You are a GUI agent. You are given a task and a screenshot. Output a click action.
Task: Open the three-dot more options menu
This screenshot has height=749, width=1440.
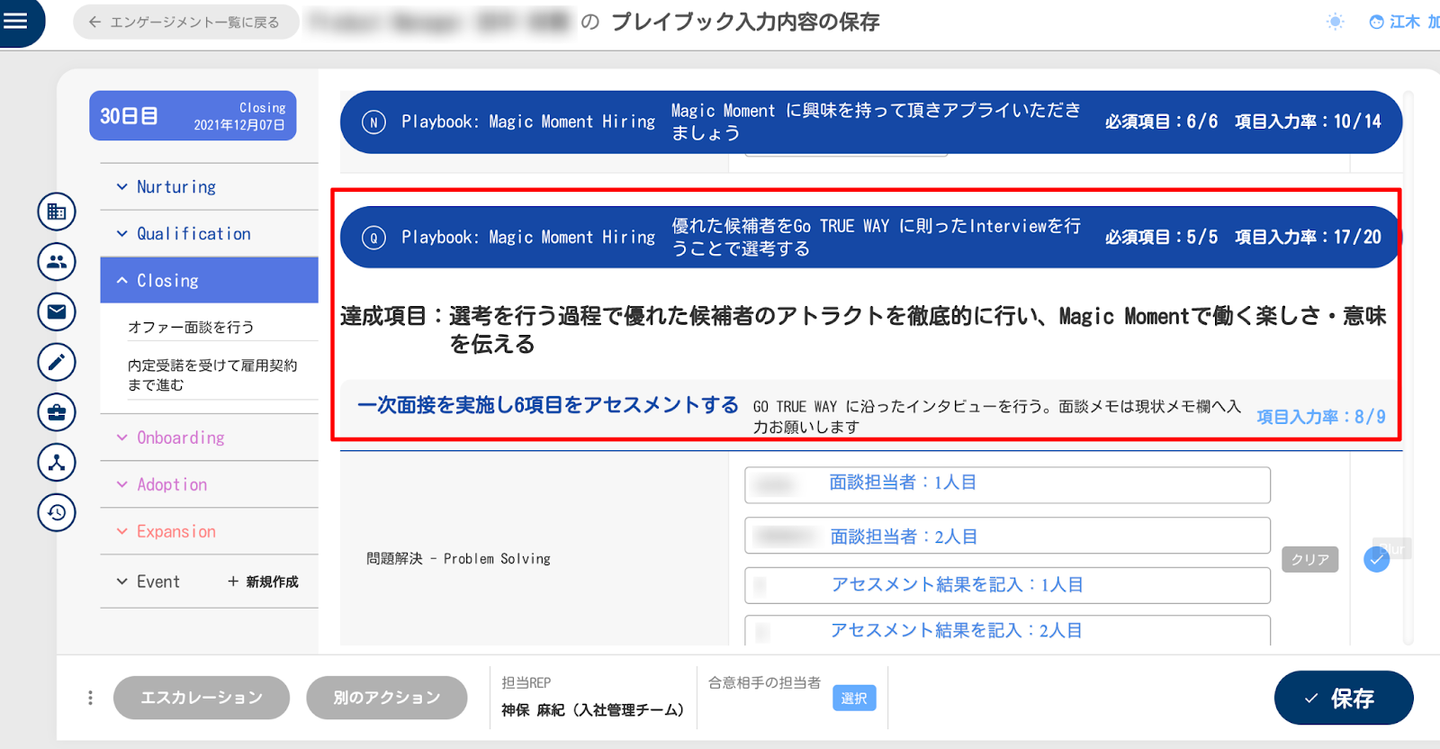tap(91, 698)
